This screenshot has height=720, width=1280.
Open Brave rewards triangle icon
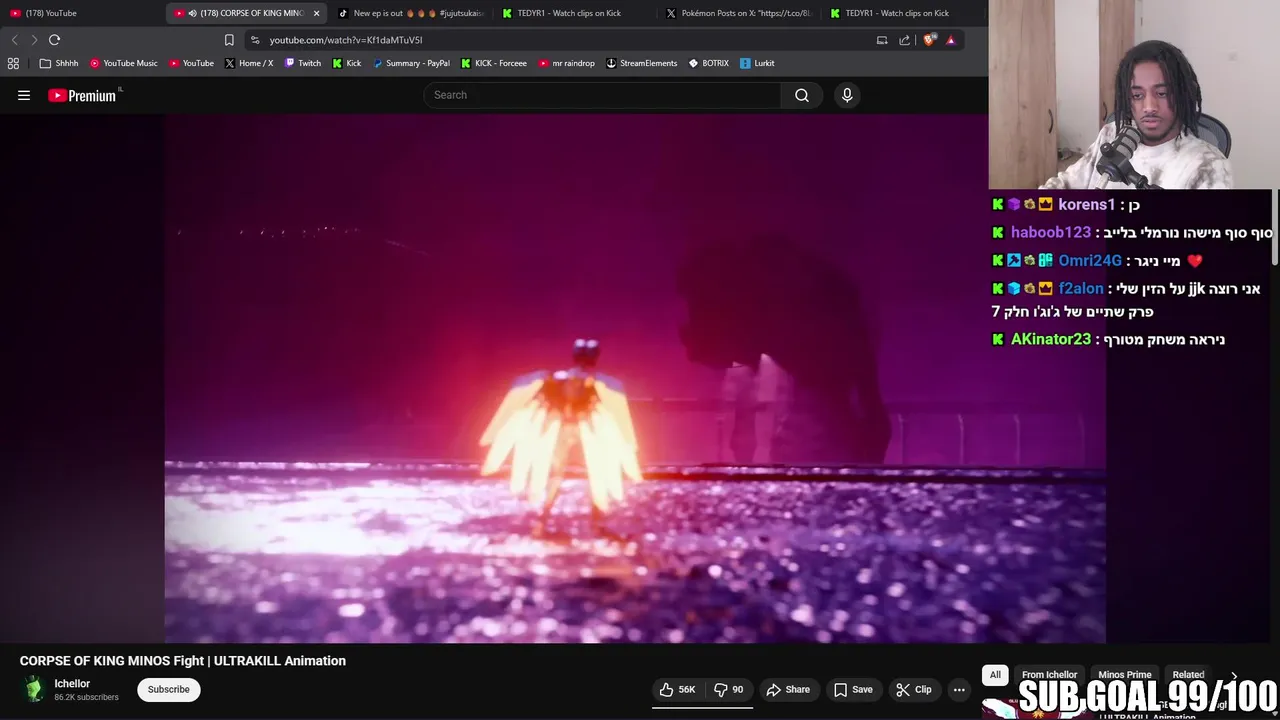tap(951, 40)
